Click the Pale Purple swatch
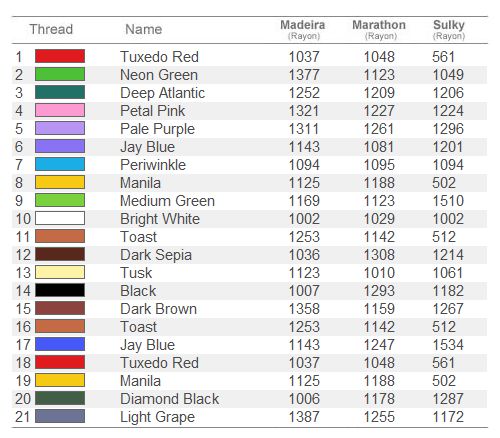The image size is (500, 438). click(x=60, y=128)
